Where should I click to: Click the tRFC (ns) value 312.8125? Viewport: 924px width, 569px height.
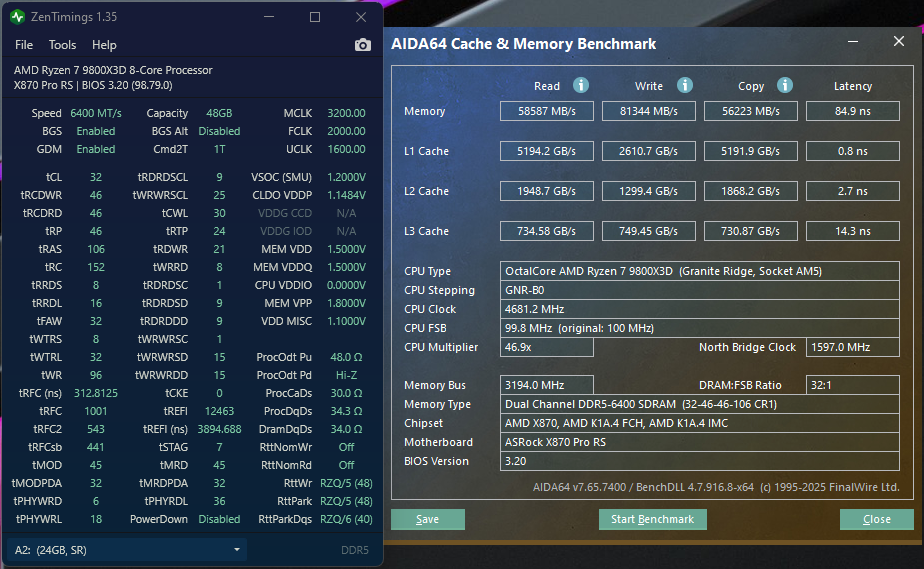click(95, 393)
